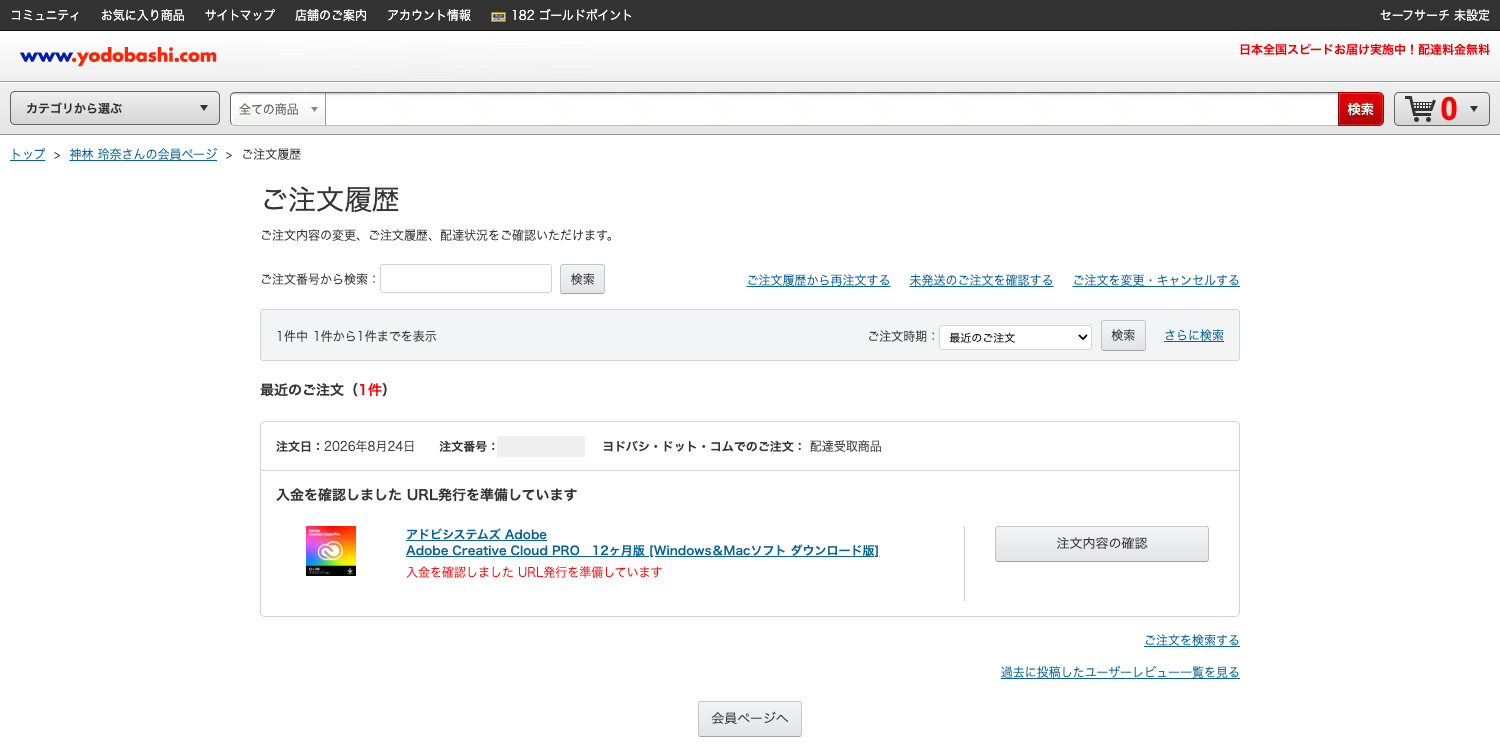This screenshot has height=751, width=1500.
Task: Click 検索 button beside ご注文時期
Action: [1123, 335]
